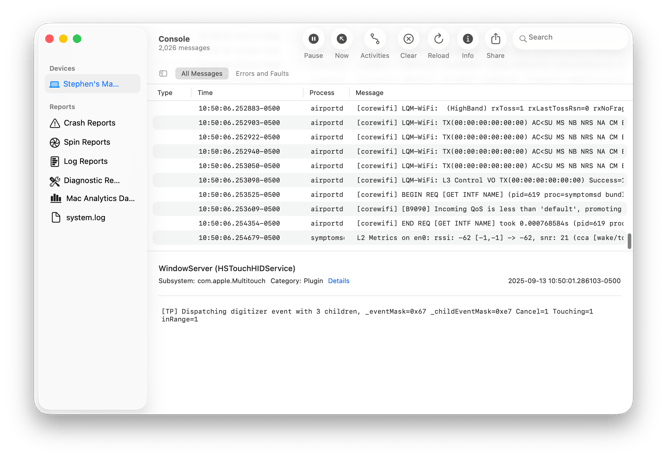Toggle the sidebar panel icon

pyautogui.click(x=163, y=74)
